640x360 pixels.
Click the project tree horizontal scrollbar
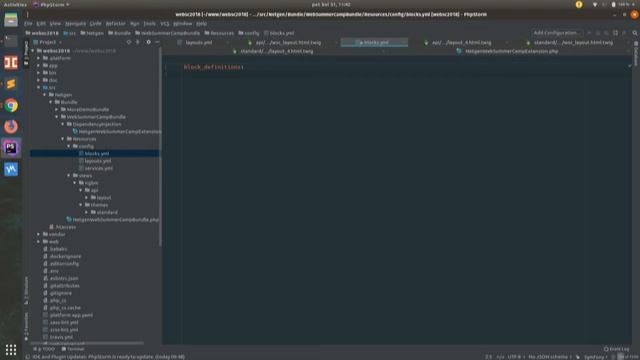click(88, 343)
